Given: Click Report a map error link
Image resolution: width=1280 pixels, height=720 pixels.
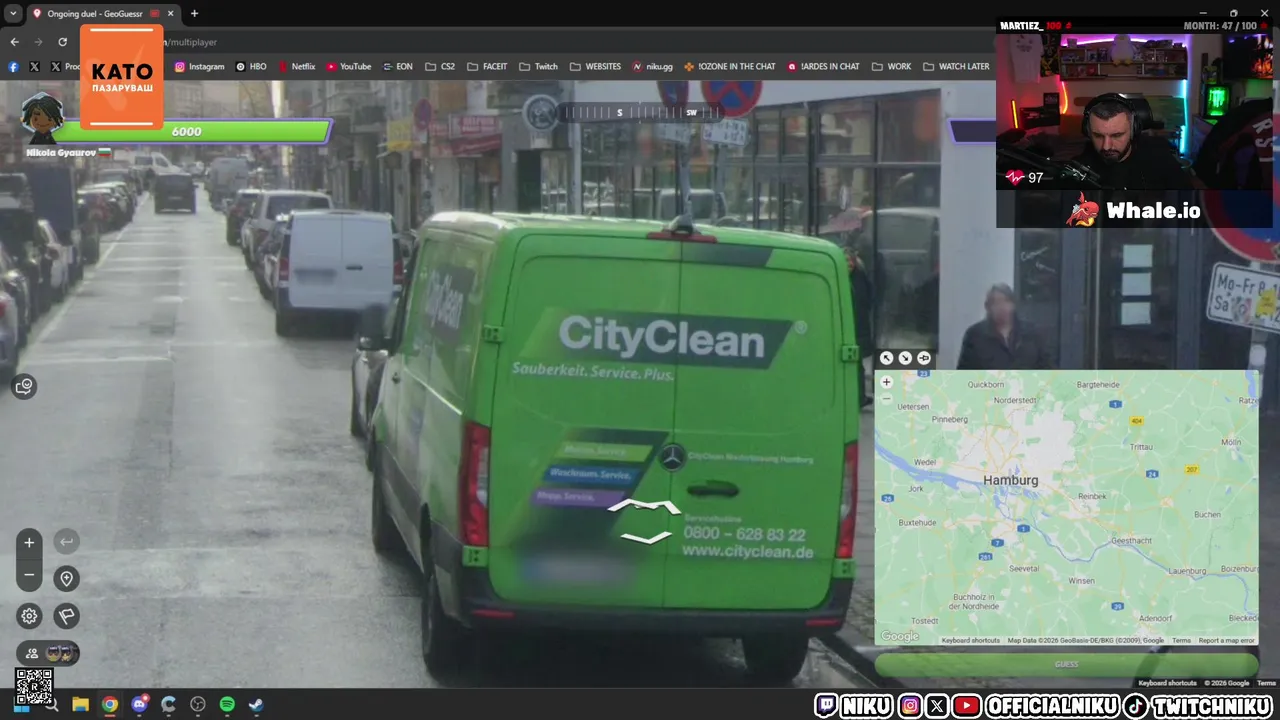Looking at the screenshot, I should pos(1226,640).
